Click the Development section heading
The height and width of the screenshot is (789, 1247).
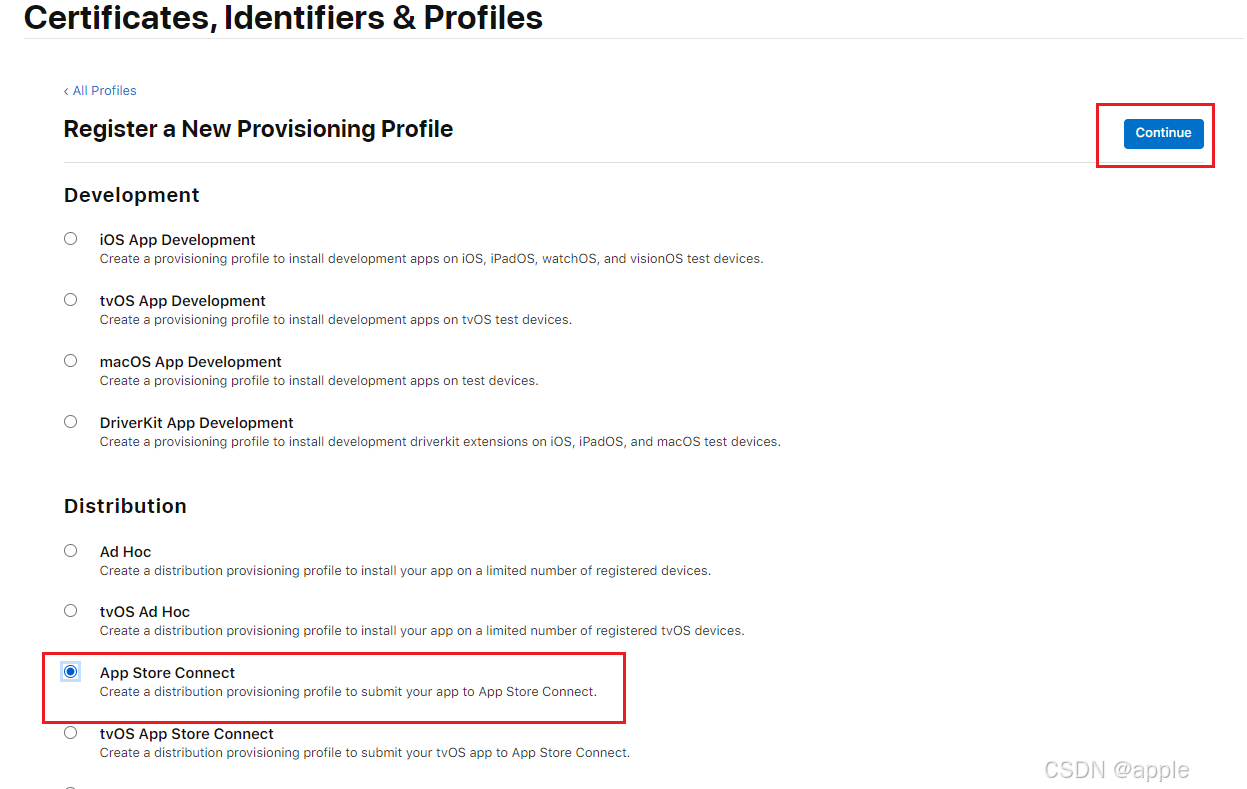pos(131,195)
